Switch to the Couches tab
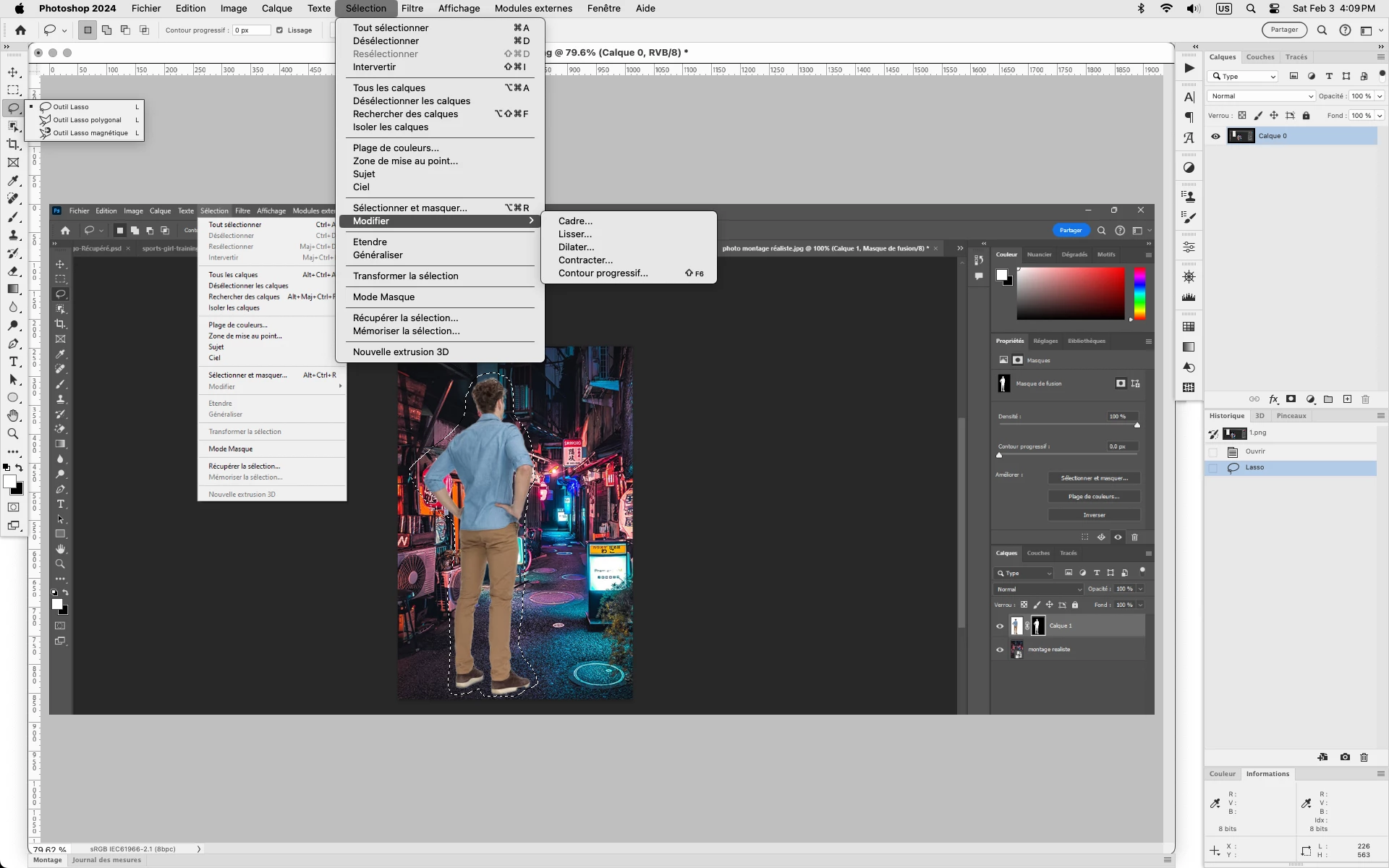The image size is (1389, 868). tap(1260, 57)
